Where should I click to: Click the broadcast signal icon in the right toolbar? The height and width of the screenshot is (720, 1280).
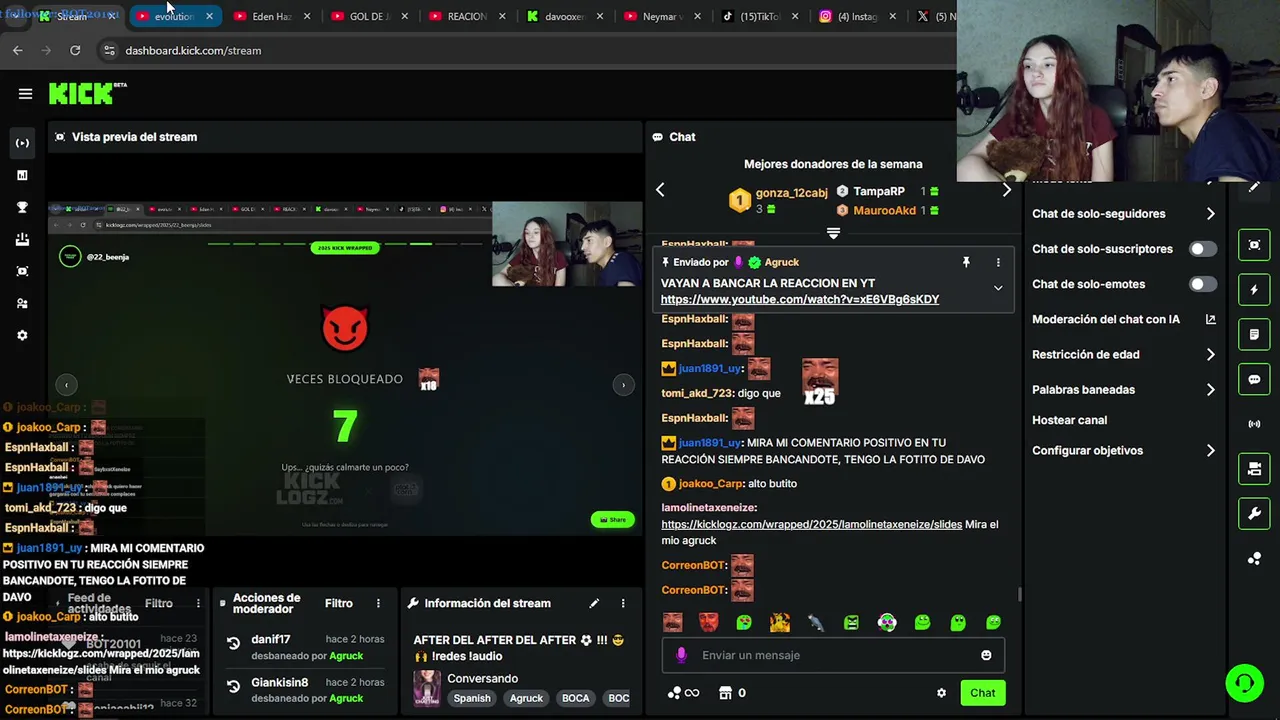tap(1254, 424)
